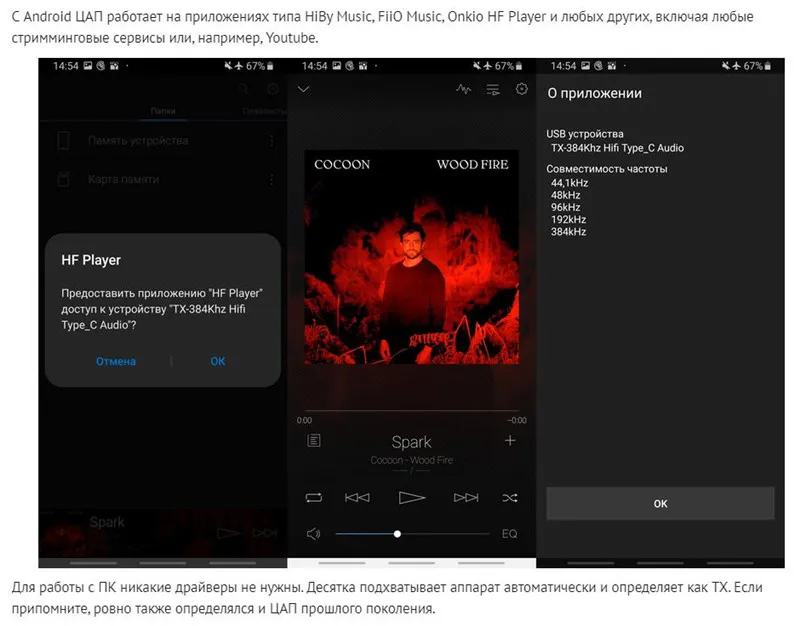Click the phone storage icon
The height and width of the screenshot is (626, 800).
coord(63,141)
